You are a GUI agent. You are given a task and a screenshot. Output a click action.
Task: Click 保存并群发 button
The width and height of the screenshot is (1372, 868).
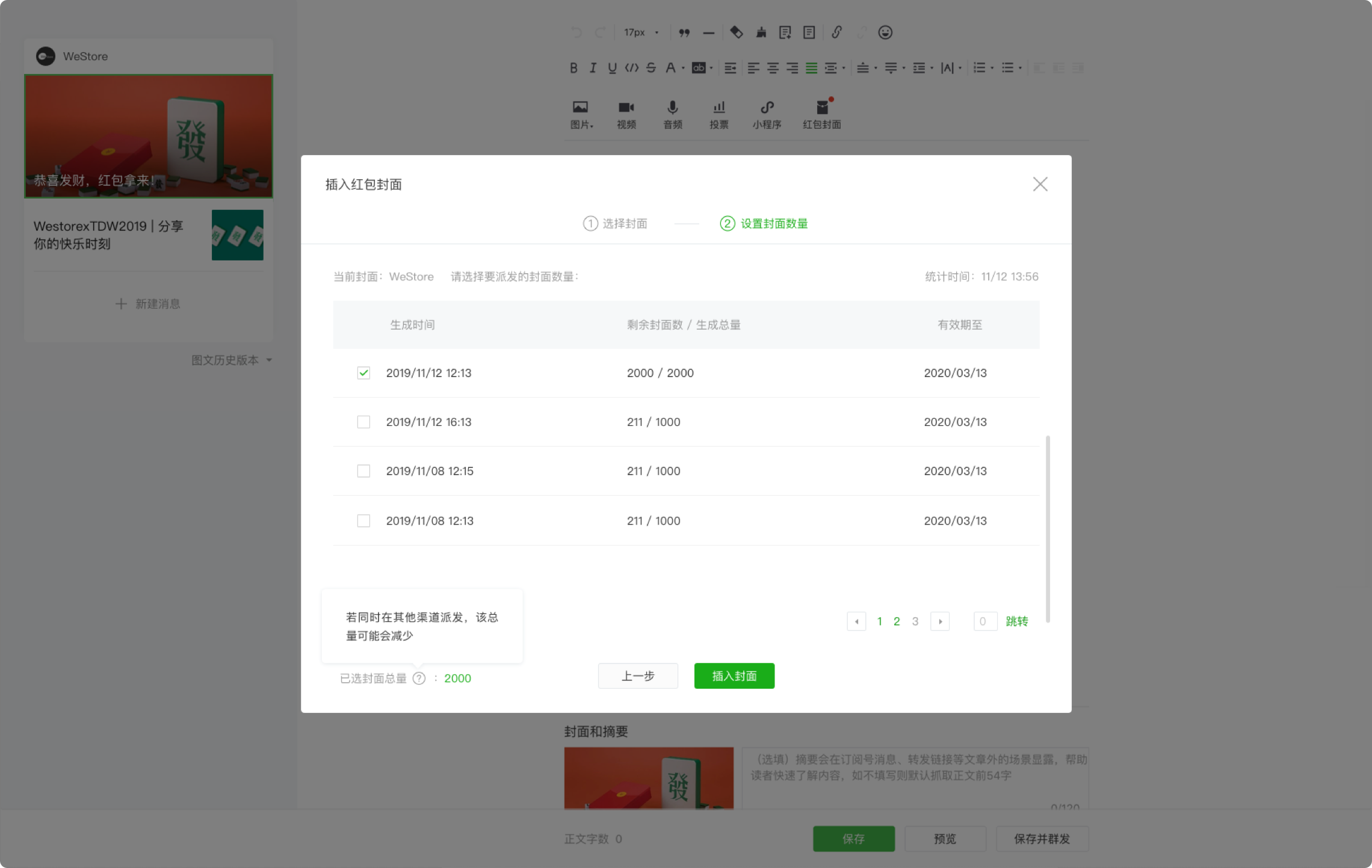click(x=1042, y=839)
